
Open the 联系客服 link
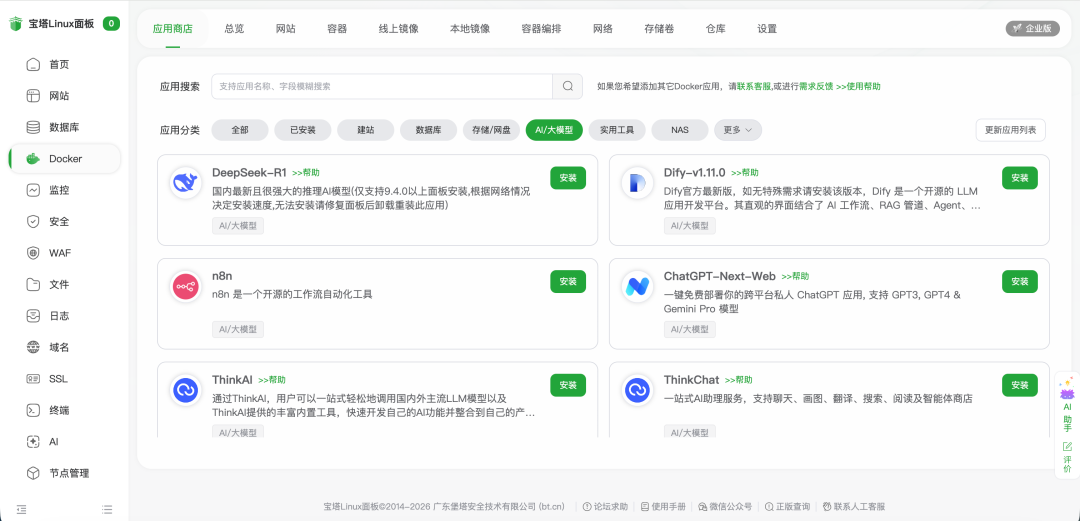(x=754, y=87)
